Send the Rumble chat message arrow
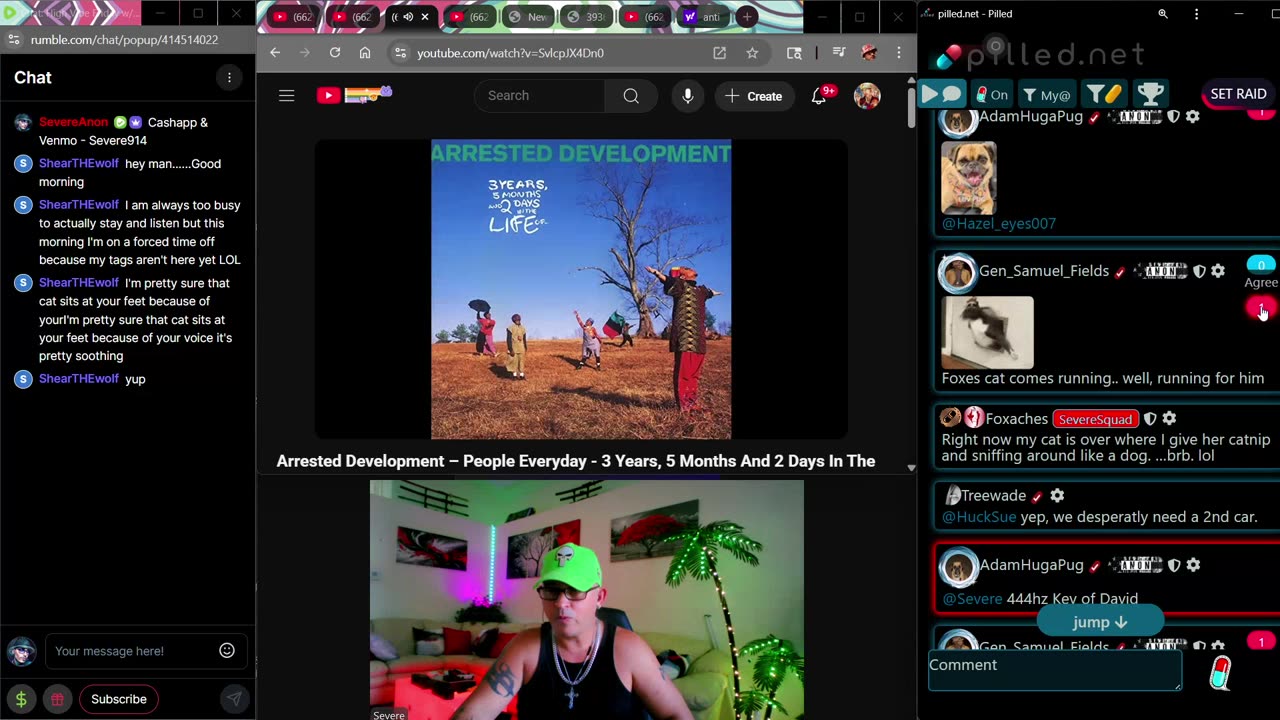 (234, 699)
